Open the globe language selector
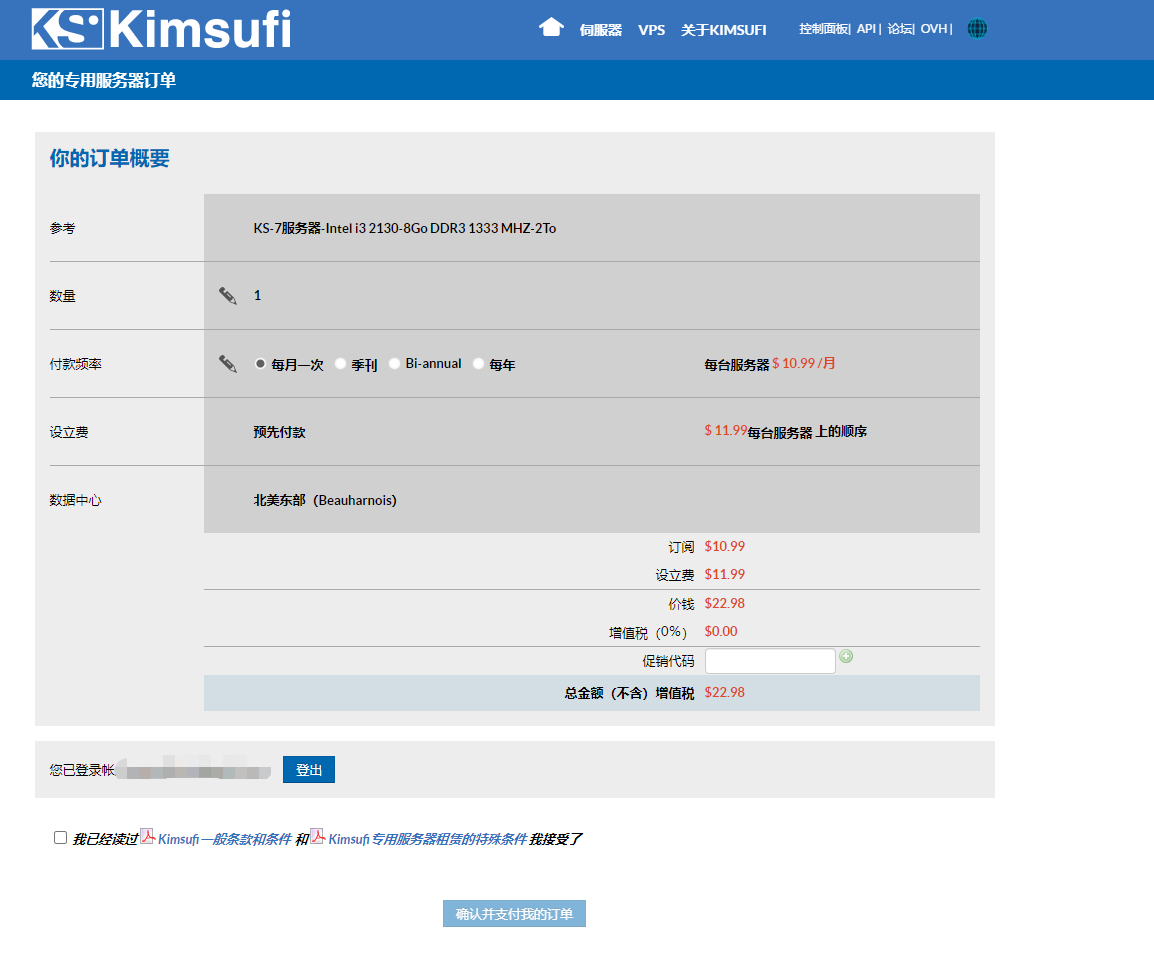The image size is (1154, 961). [977, 29]
